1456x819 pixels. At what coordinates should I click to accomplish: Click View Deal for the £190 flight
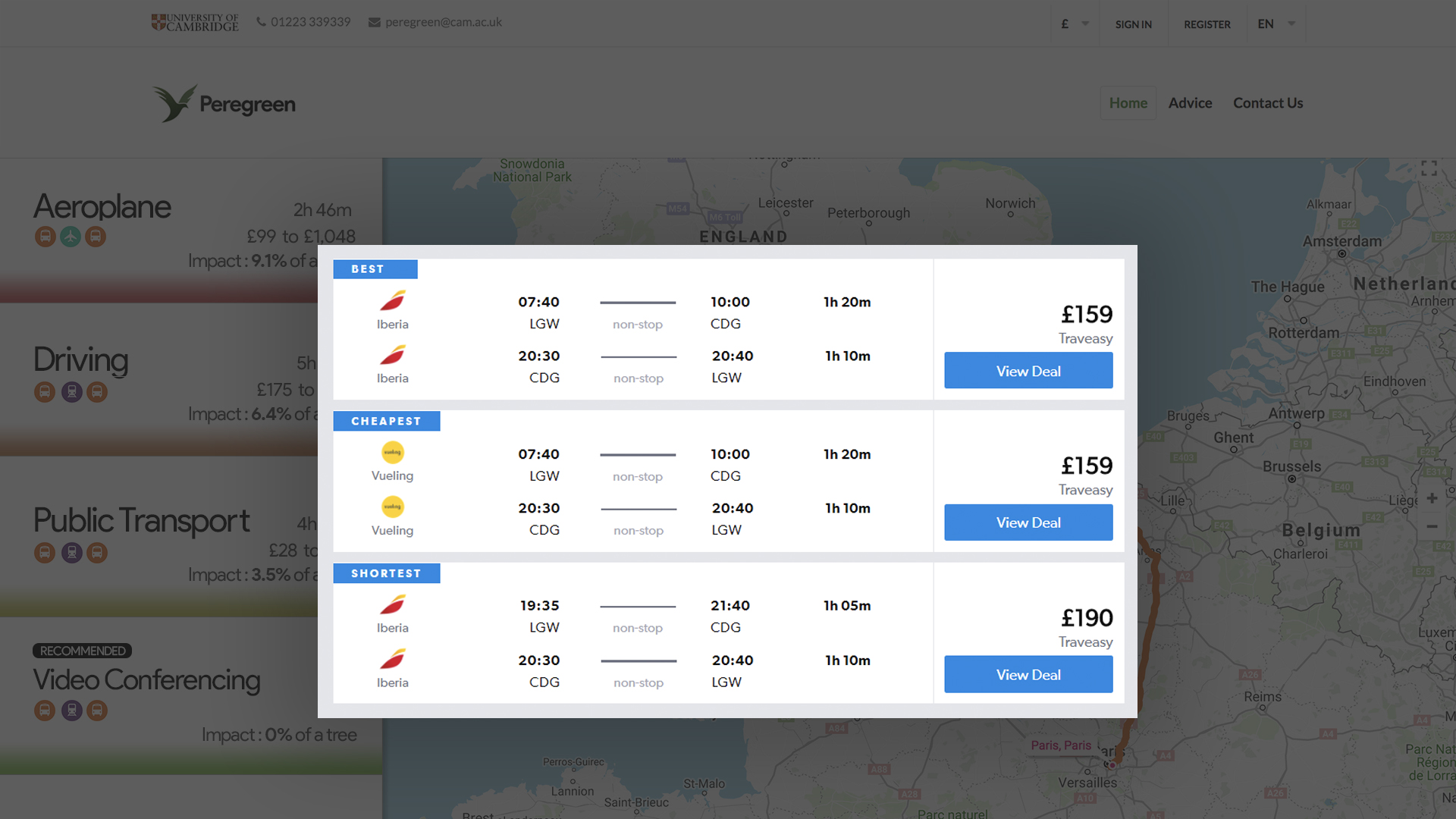point(1028,674)
